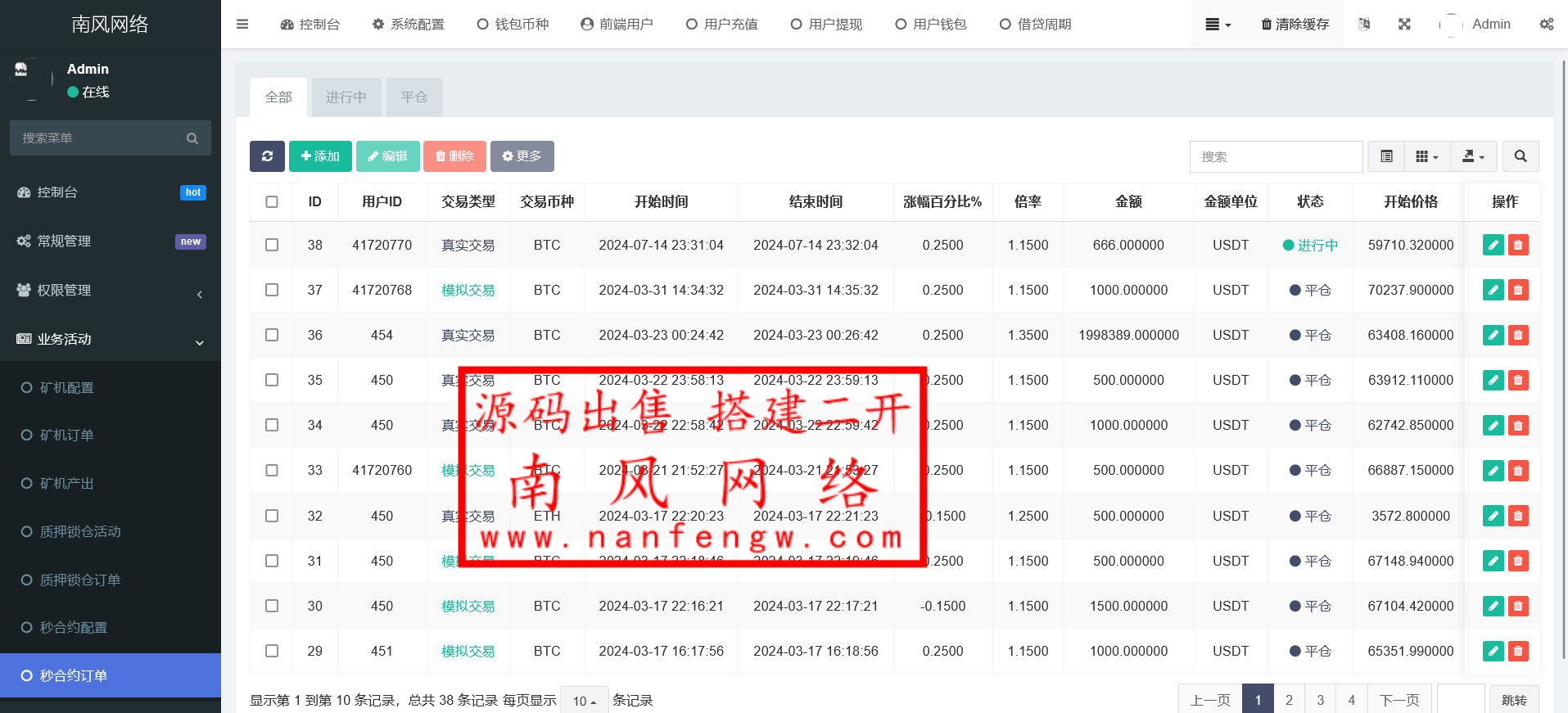Viewport: 1568px width, 713px height.
Task: Click the language switch icon in top bar
Action: tap(1364, 25)
